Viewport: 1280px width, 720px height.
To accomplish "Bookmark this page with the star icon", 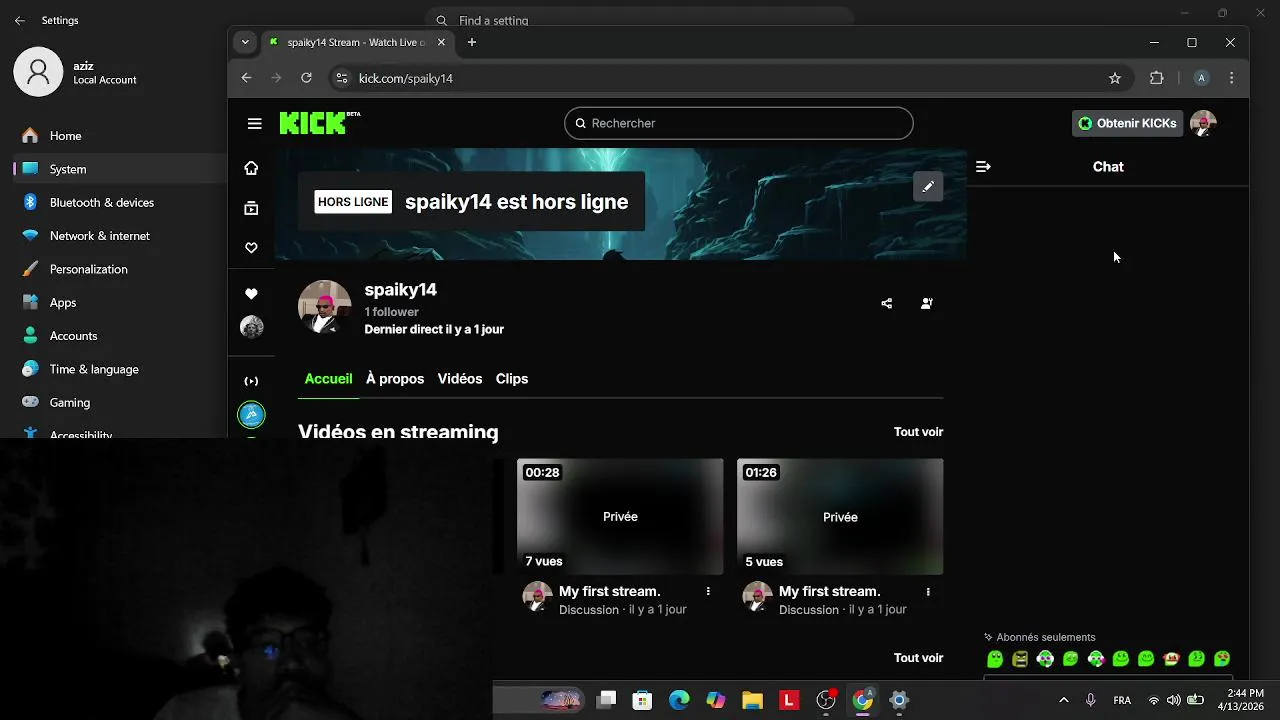I will click(1115, 78).
